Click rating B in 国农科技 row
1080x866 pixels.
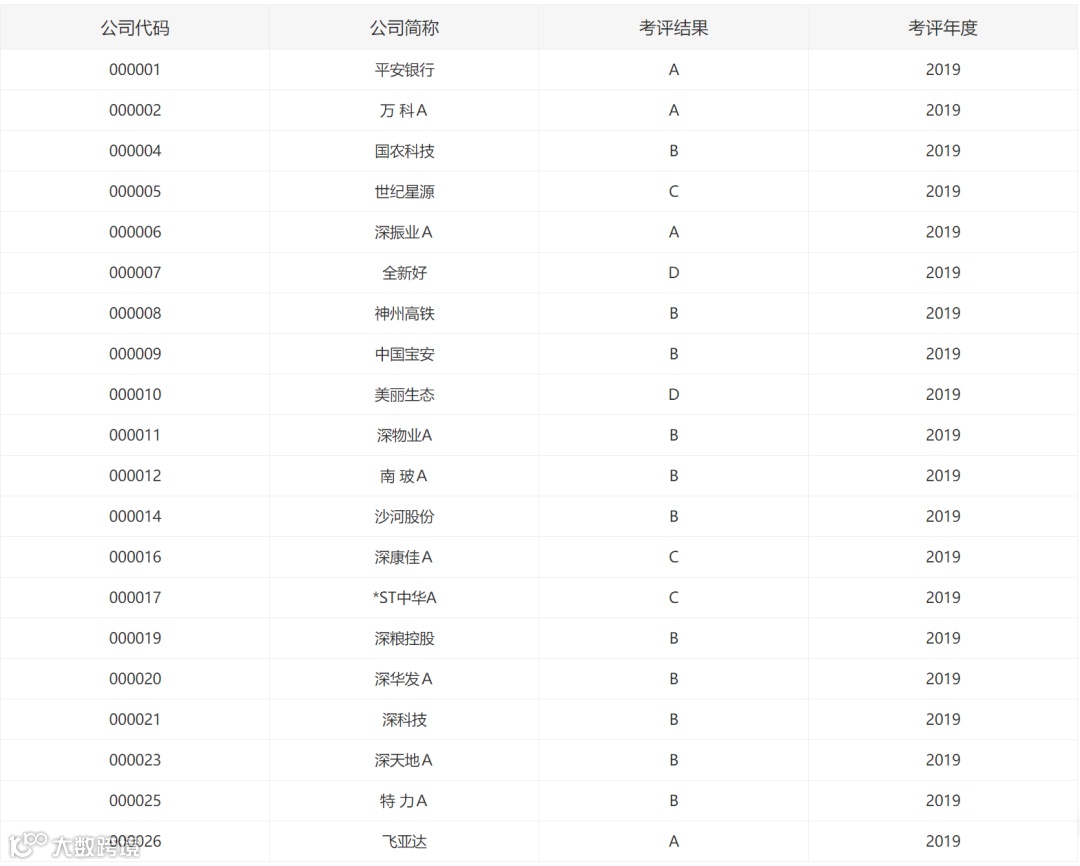click(674, 151)
